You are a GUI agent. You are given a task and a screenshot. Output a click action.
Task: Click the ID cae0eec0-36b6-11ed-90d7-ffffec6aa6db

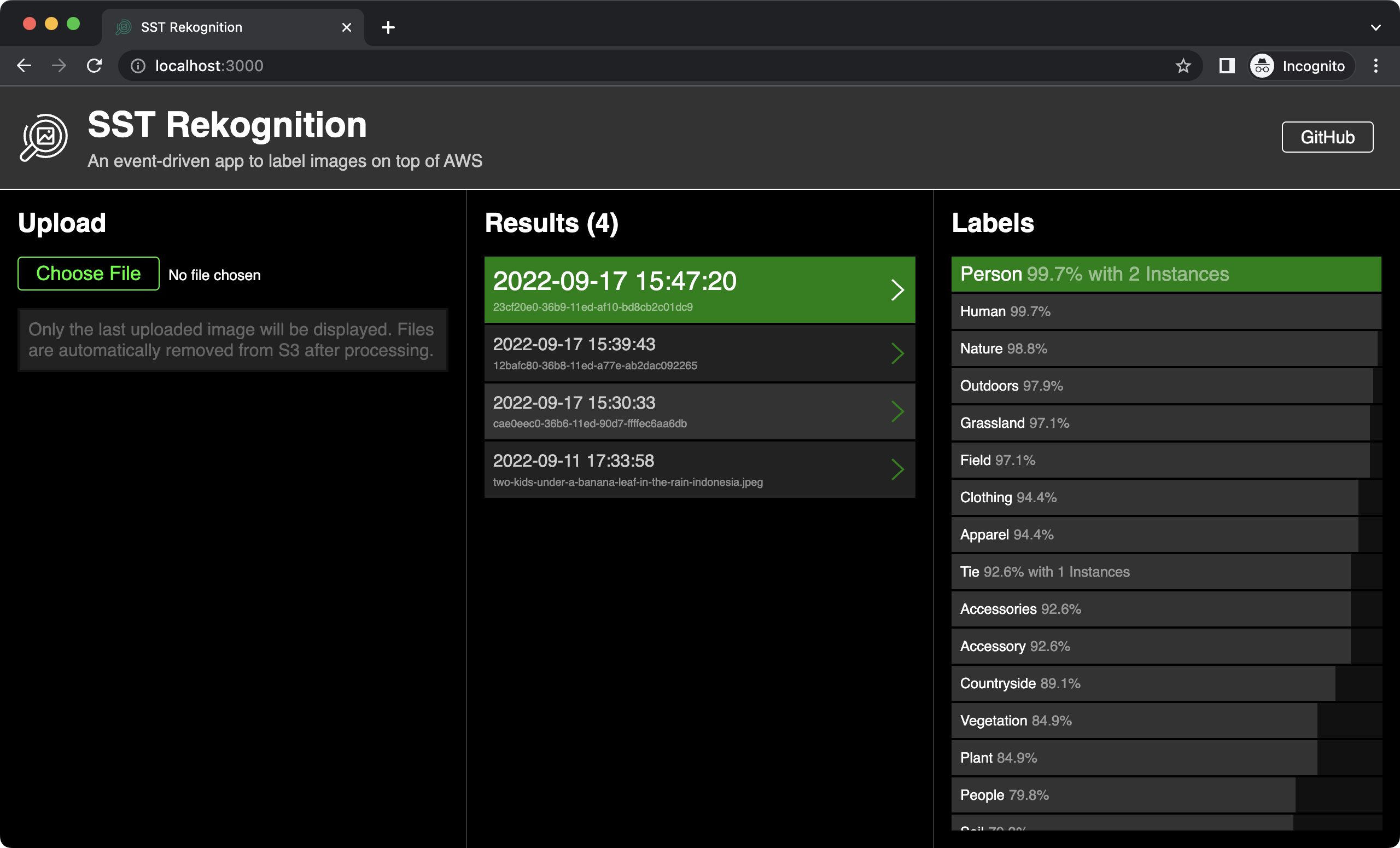coord(590,423)
